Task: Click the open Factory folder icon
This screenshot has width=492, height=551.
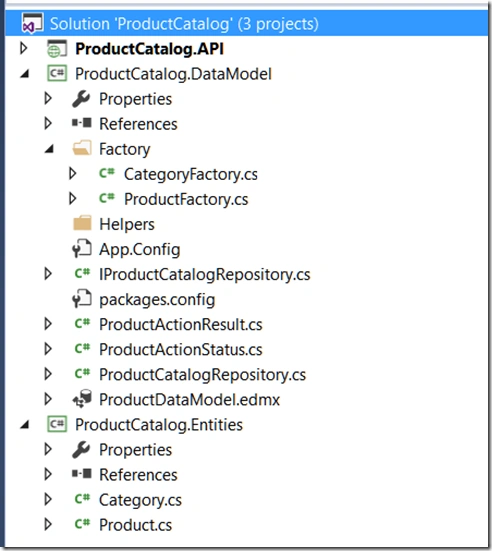Action: click(82, 148)
